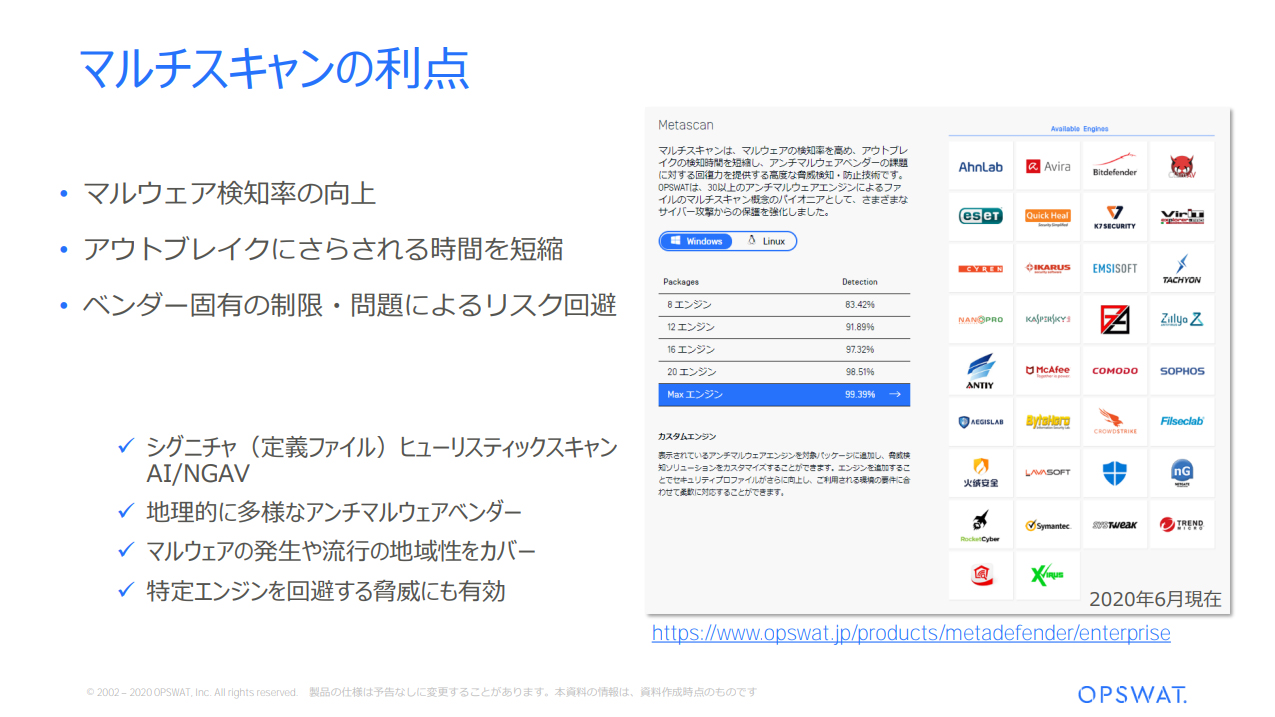Screen dimensions: 1275x717
Task: Click the red-black Z square logo
Action: 1114,319
